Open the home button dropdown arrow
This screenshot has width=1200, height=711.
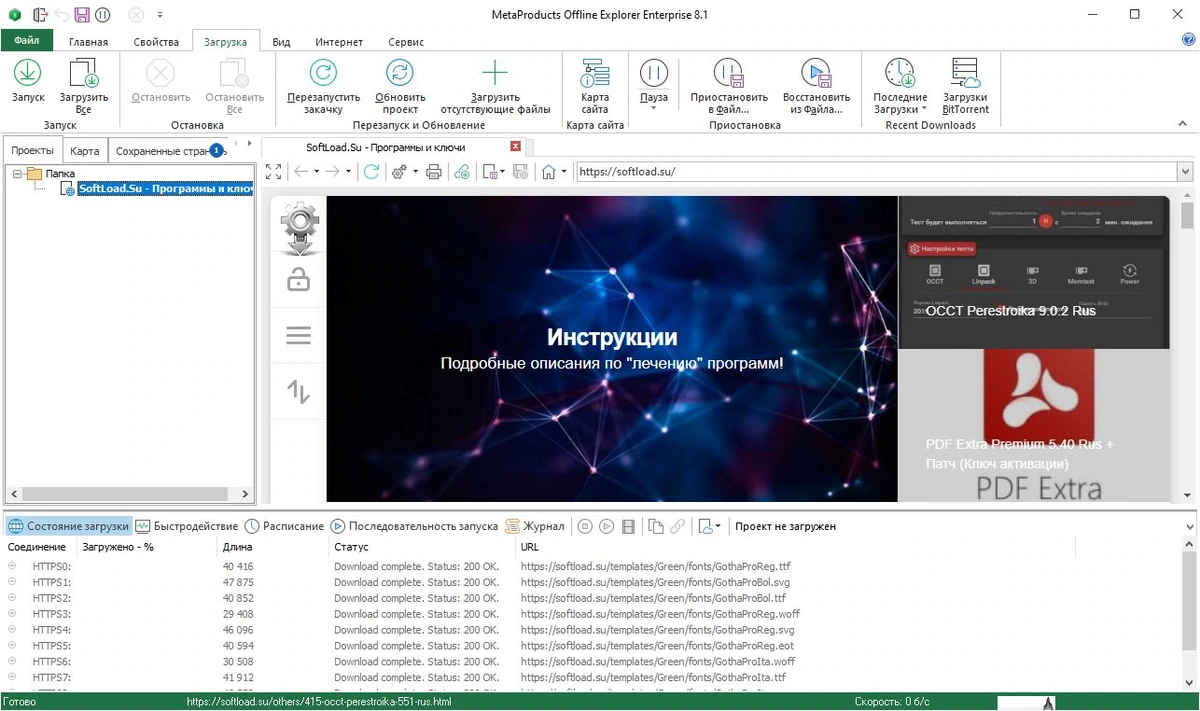[564, 172]
